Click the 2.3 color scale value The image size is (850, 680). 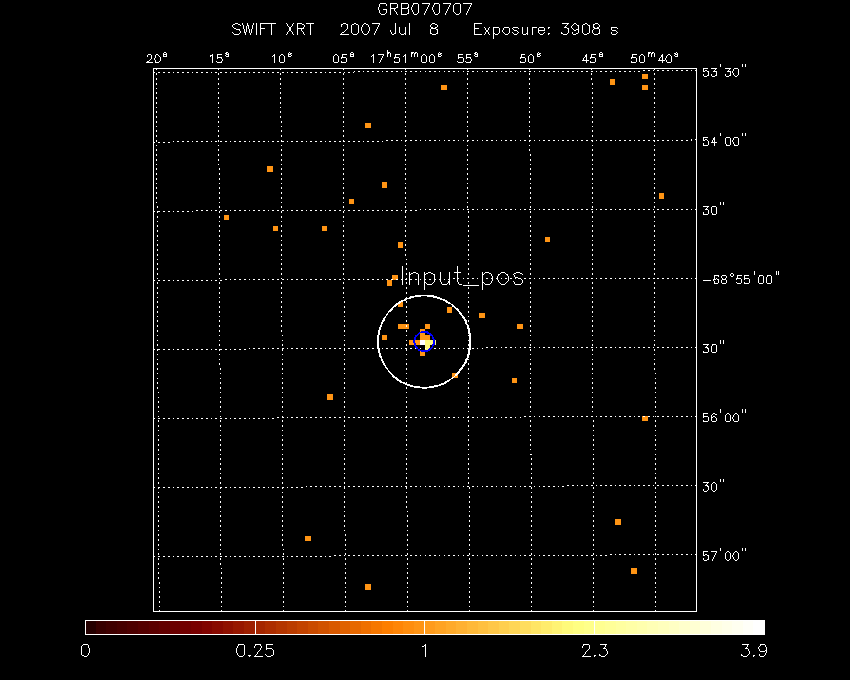(x=595, y=651)
